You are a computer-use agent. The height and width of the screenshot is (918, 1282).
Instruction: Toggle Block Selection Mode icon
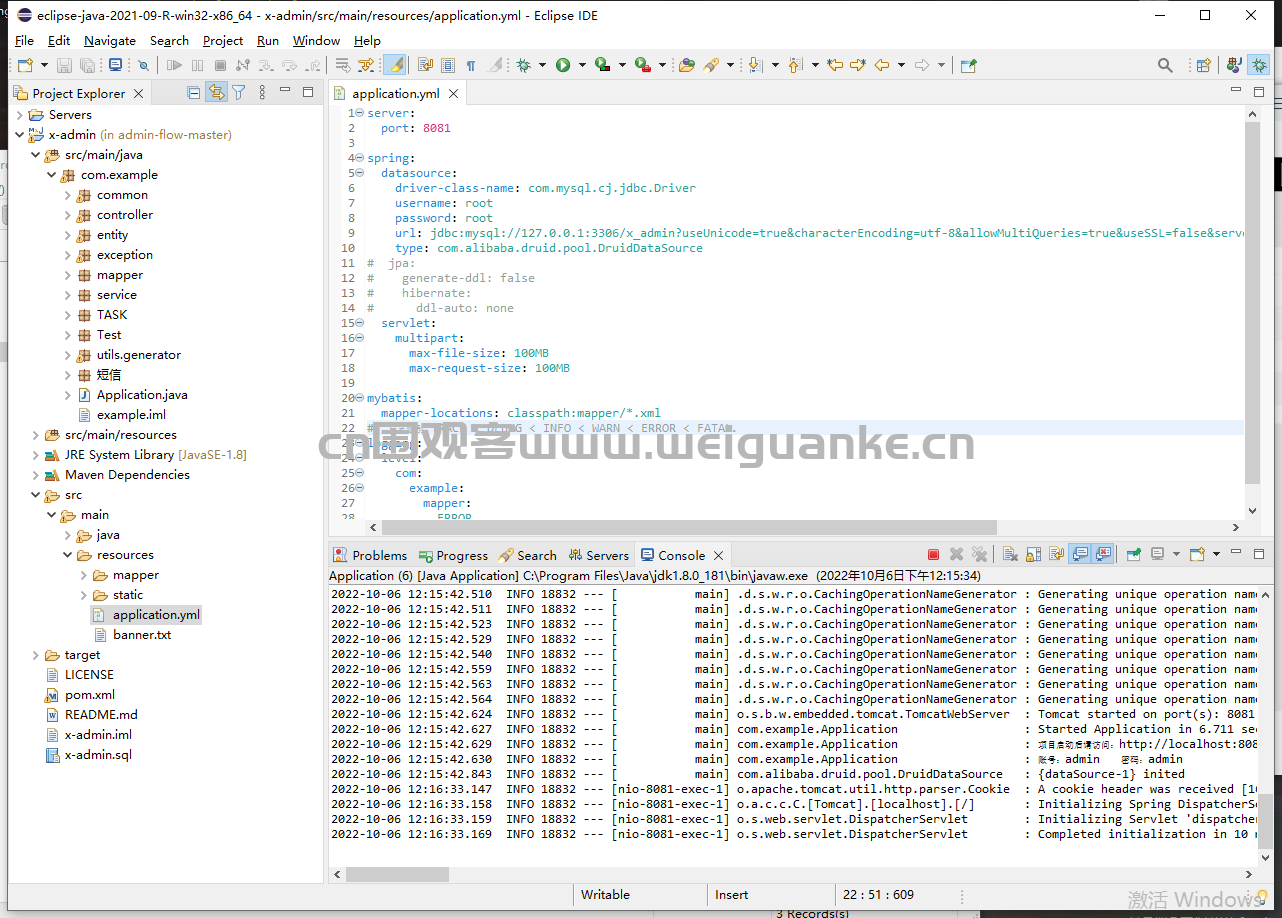tap(448, 65)
